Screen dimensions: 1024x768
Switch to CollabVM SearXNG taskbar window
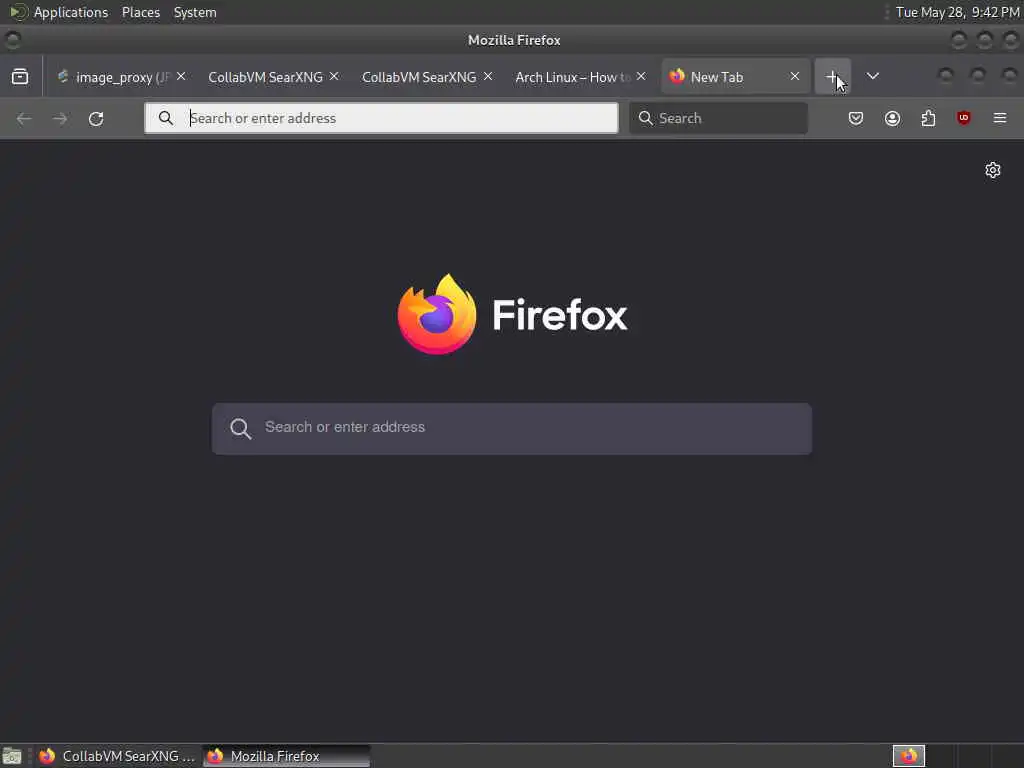[117, 756]
